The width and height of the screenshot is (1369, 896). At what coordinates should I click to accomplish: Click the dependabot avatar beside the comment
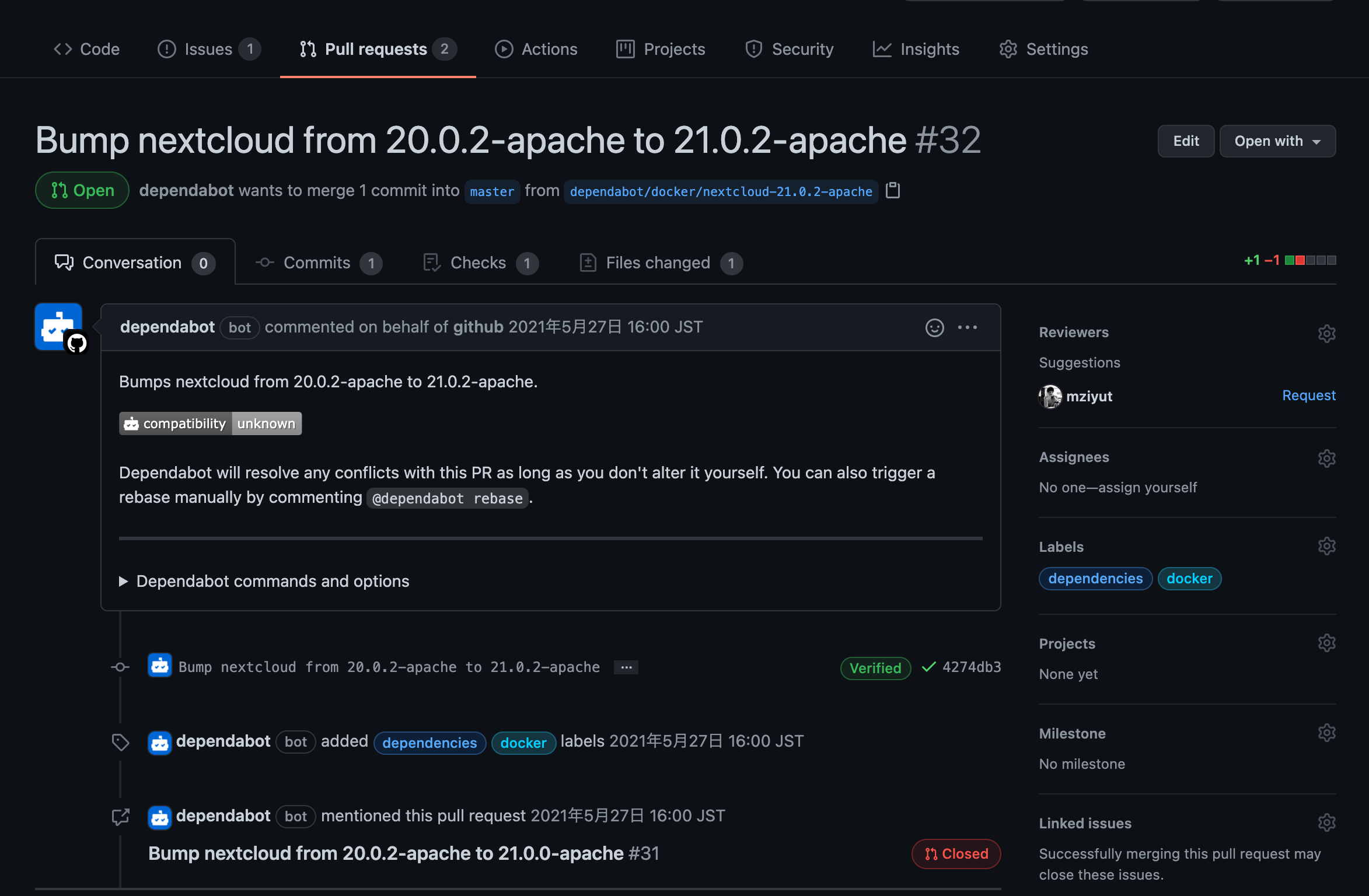coord(58,327)
